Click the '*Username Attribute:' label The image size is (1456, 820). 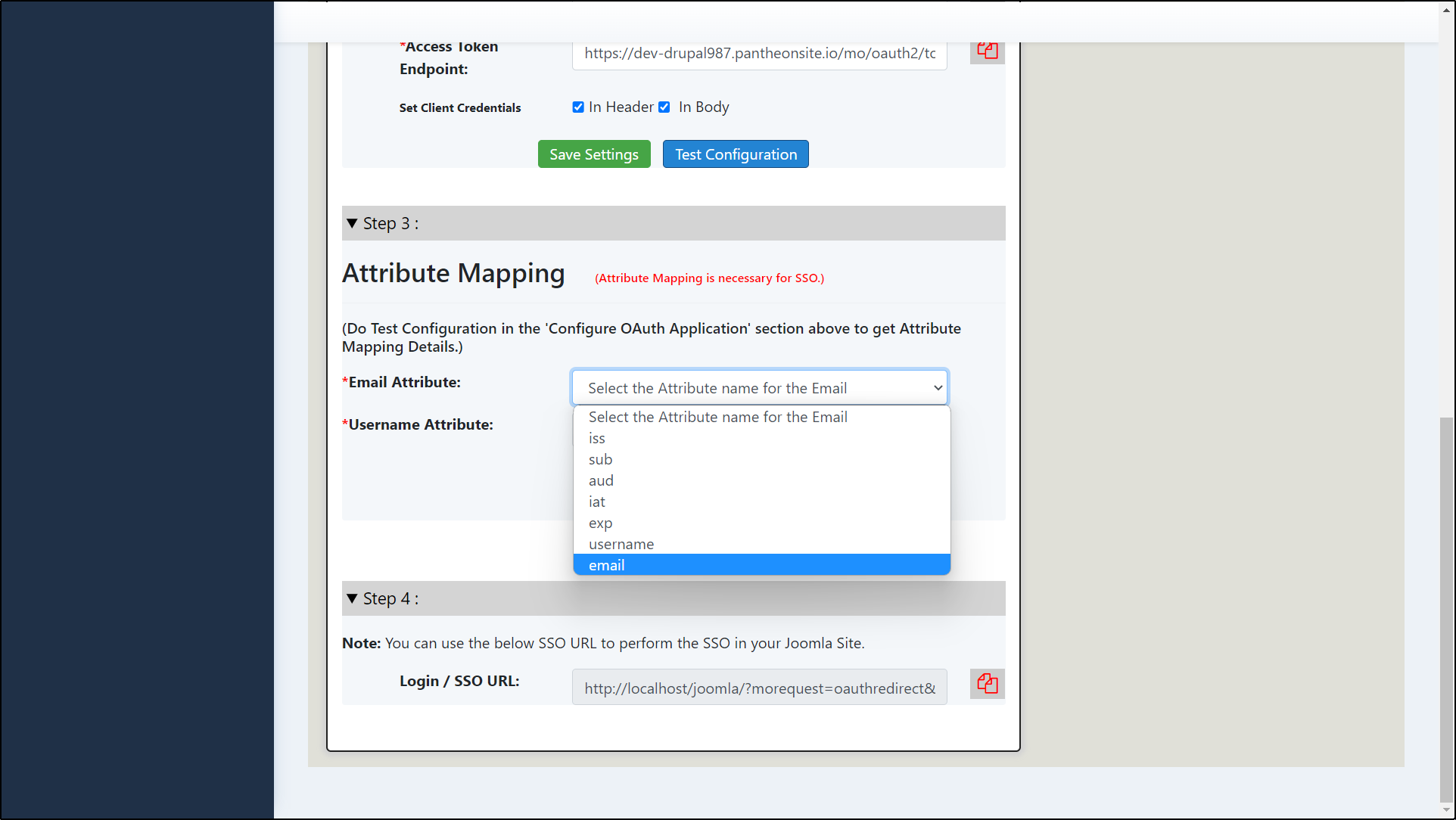tap(418, 424)
